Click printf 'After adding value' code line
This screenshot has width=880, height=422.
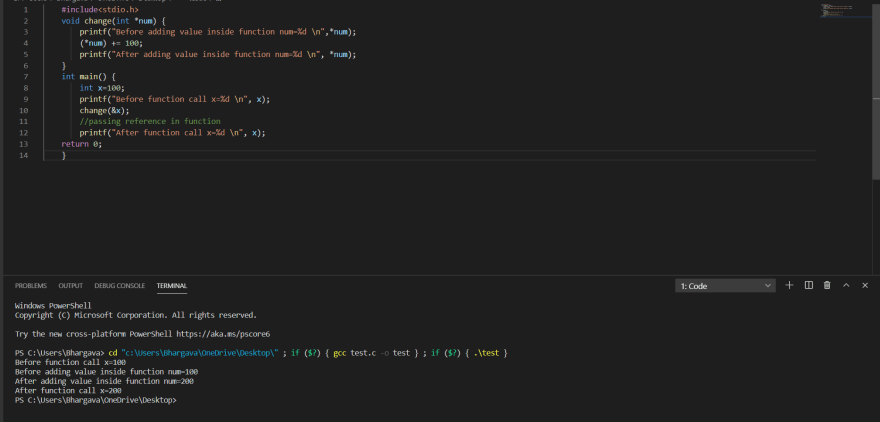coord(218,54)
